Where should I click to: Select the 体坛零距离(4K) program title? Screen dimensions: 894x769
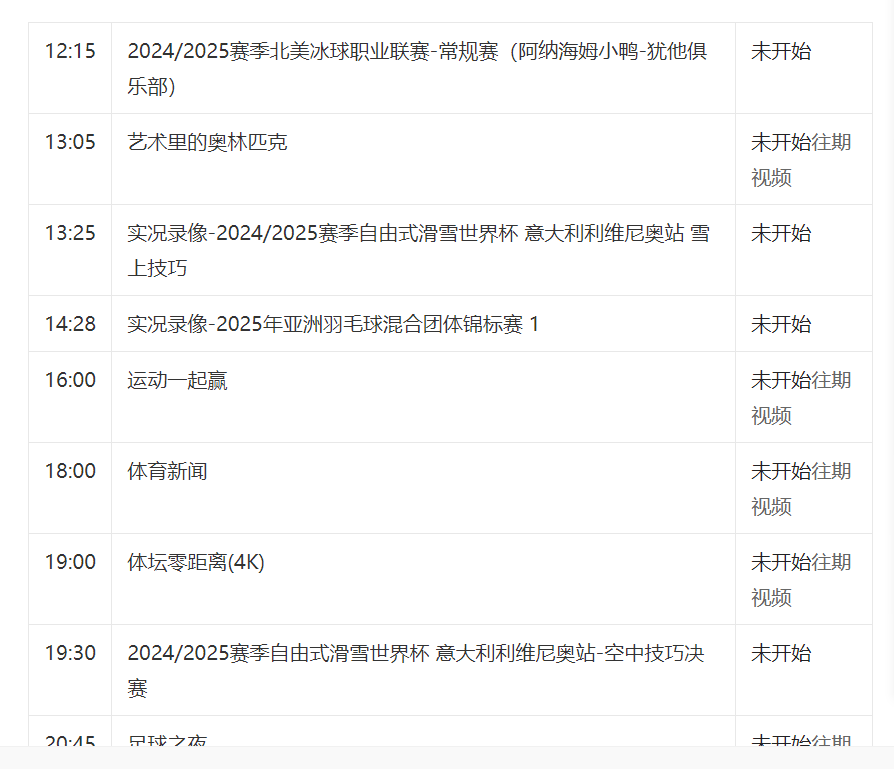tap(196, 562)
